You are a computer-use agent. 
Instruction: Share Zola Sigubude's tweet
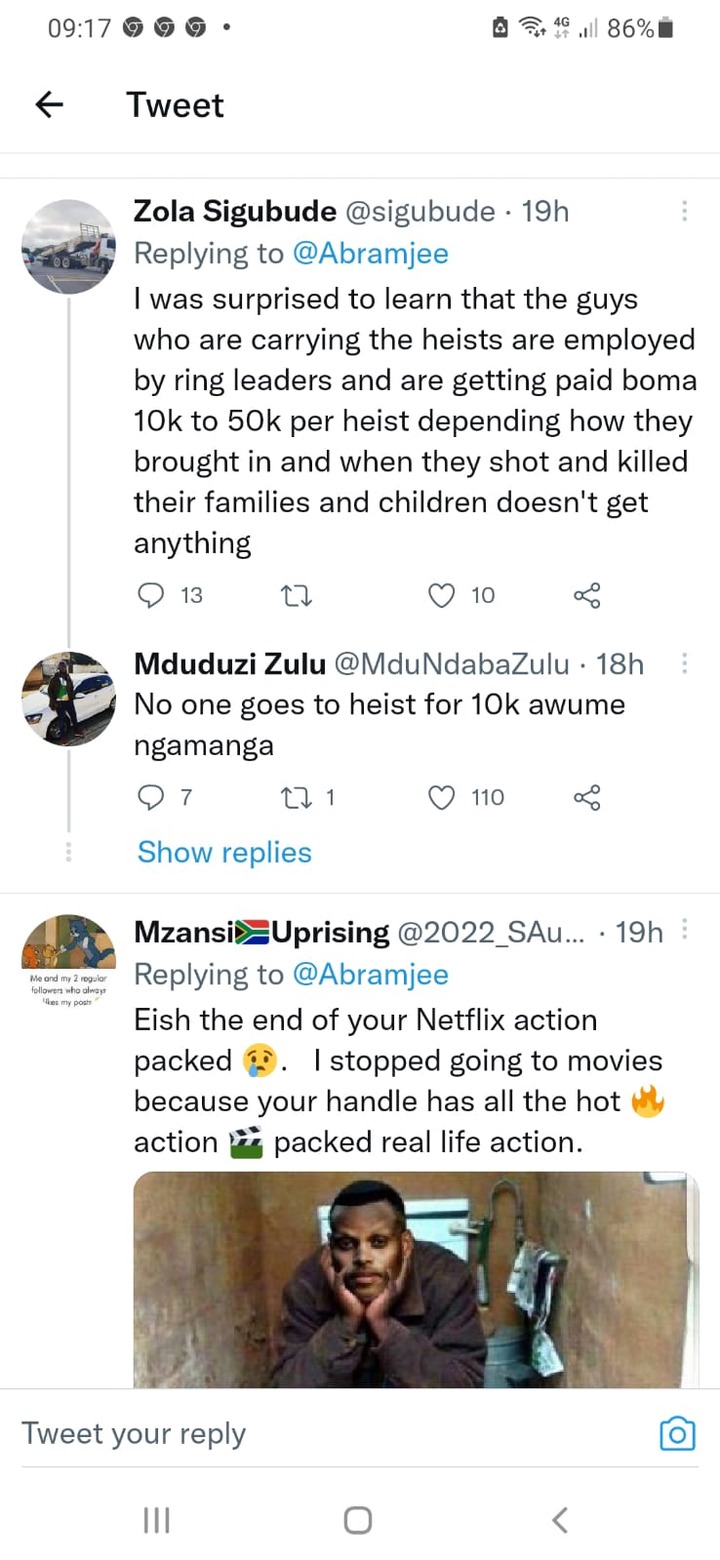pyautogui.click(x=587, y=596)
